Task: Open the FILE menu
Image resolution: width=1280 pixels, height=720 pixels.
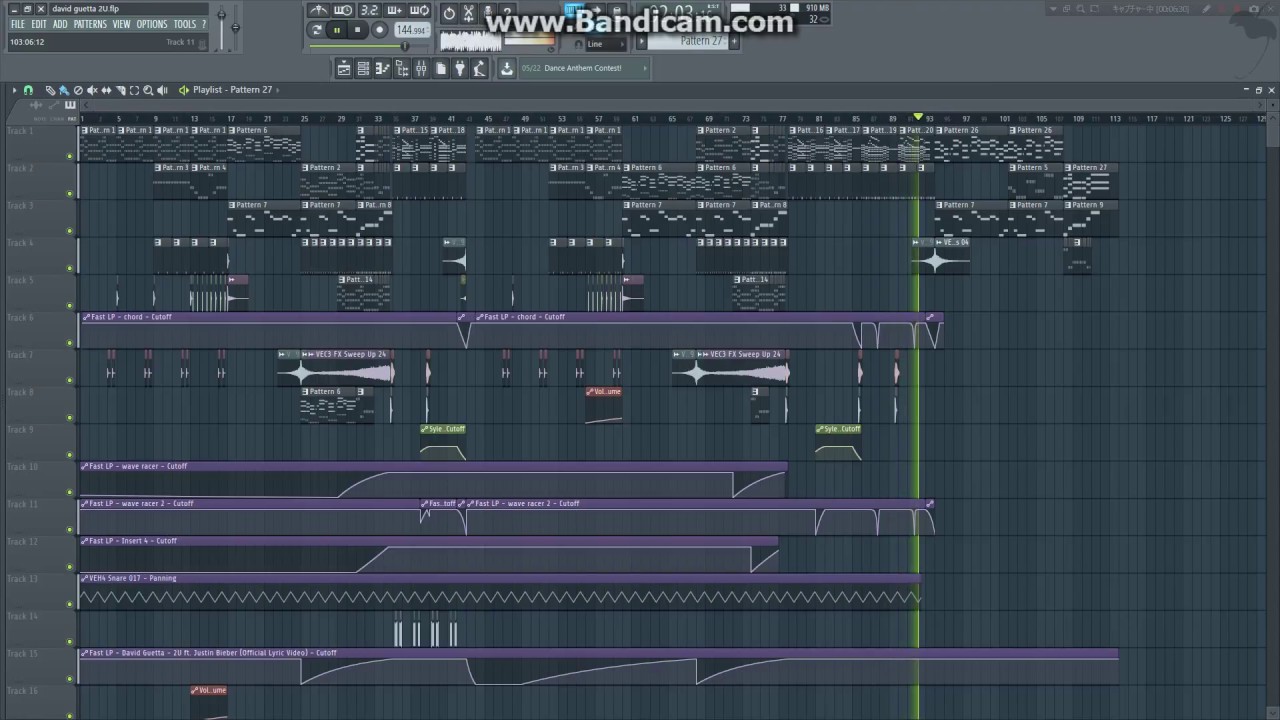Action: (17, 24)
